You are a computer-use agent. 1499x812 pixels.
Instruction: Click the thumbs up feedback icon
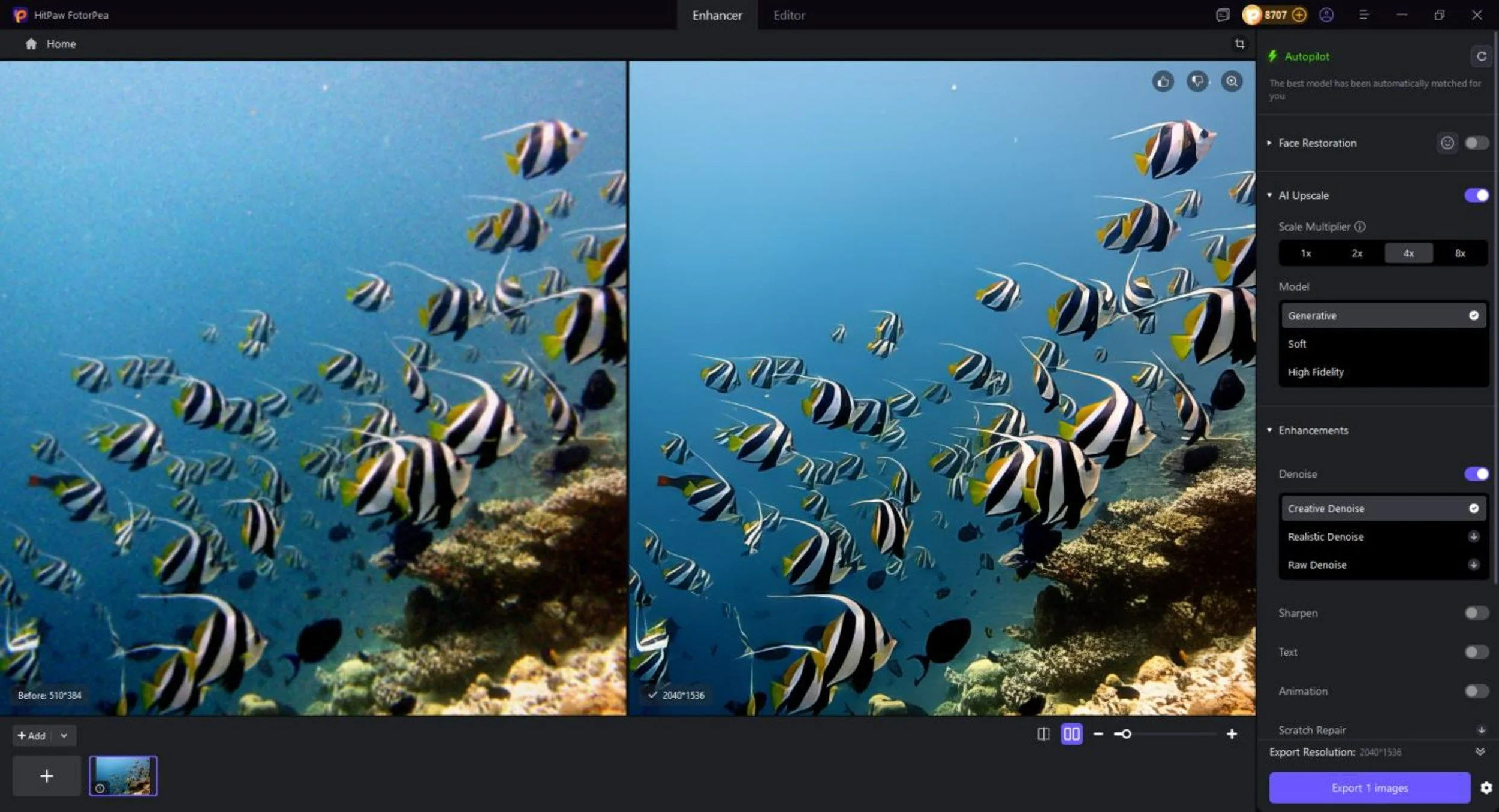coord(1163,81)
